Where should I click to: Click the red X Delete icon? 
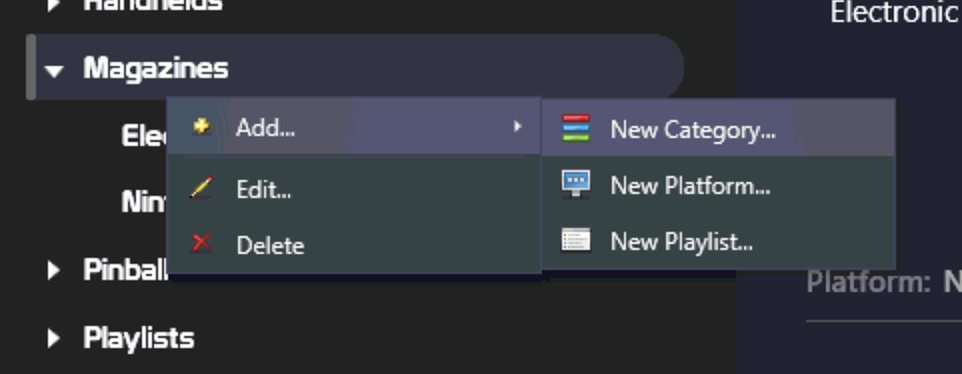coord(201,243)
